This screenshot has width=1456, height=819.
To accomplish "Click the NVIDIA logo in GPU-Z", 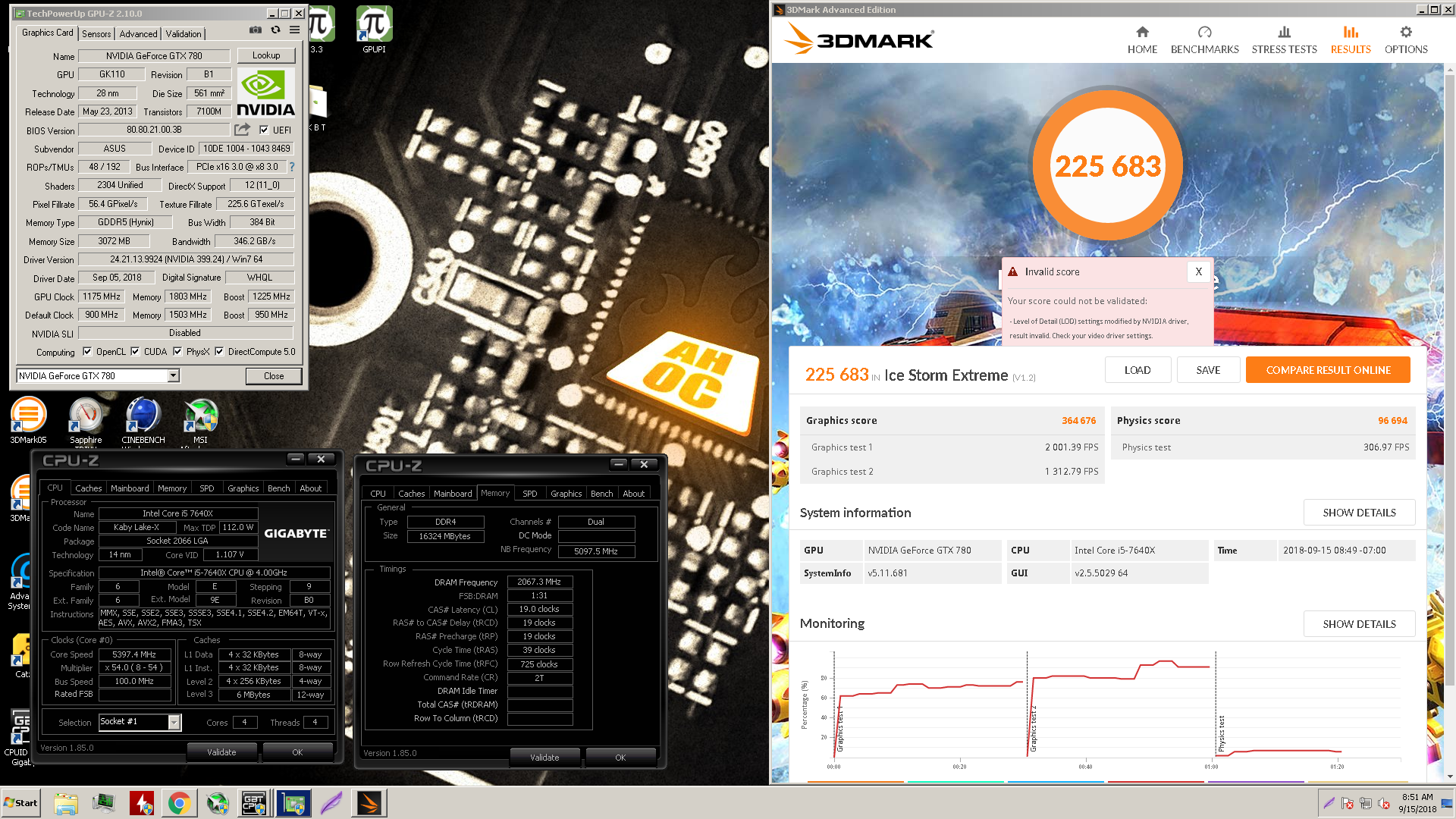I will 265,93.
